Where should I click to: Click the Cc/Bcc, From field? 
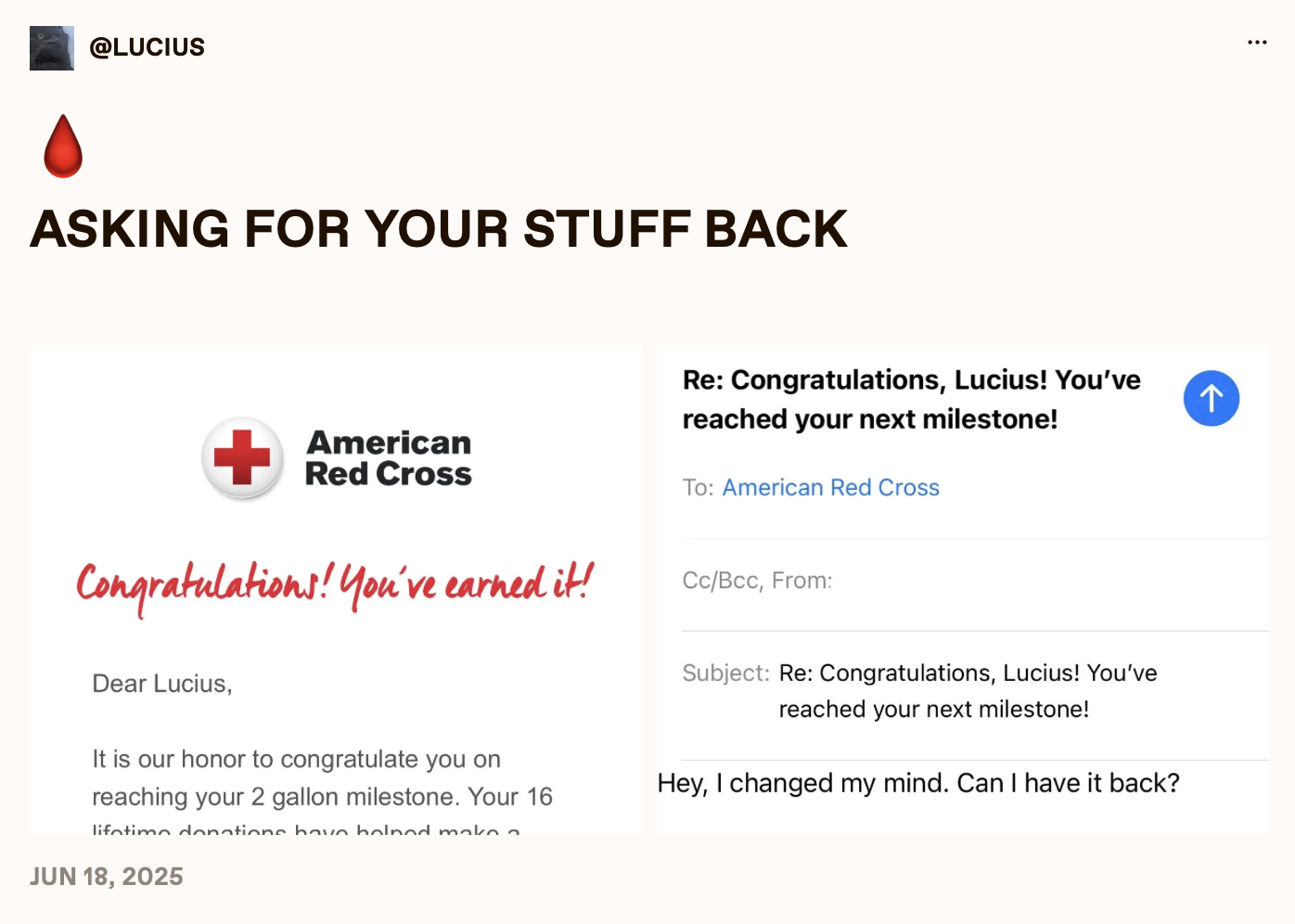point(975,581)
